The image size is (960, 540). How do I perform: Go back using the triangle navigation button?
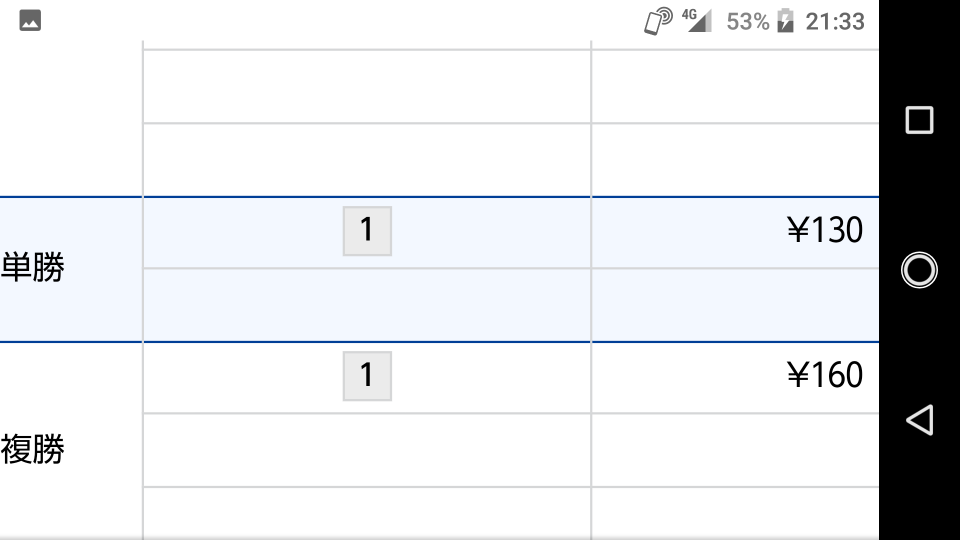coord(919,420)
